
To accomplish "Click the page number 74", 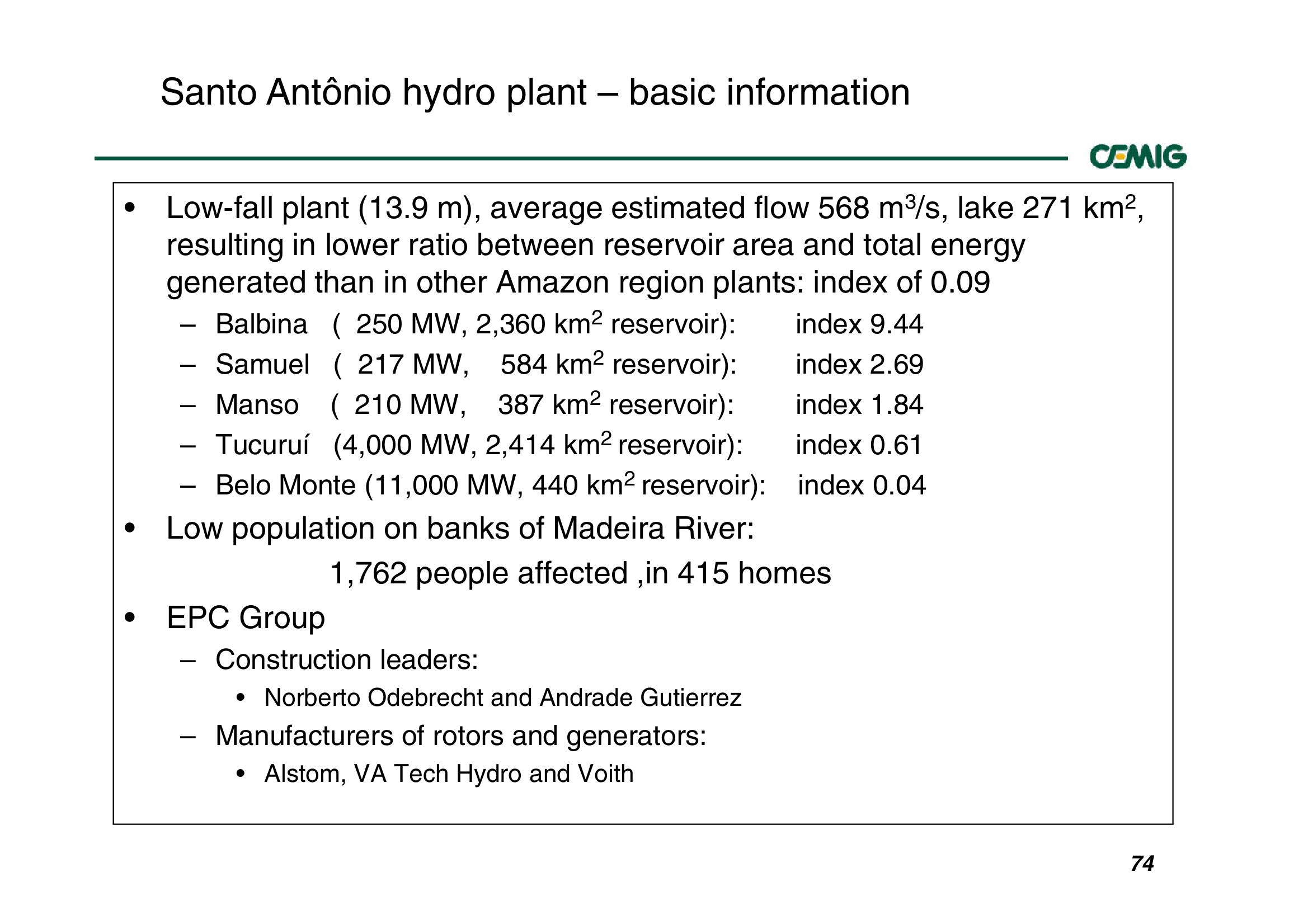I will click(1142, 864).
